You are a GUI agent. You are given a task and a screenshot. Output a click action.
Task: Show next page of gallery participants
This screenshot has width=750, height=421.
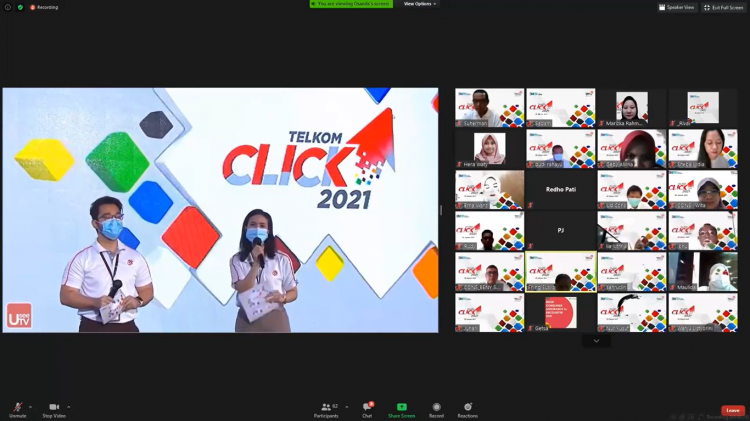596,341
